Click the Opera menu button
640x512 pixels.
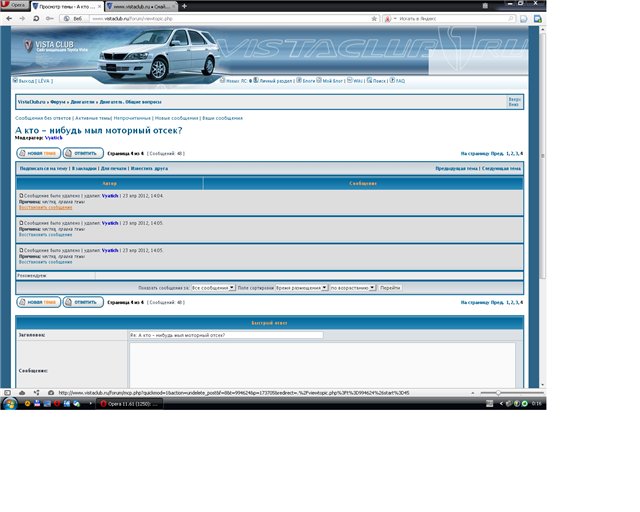(16, 6)
